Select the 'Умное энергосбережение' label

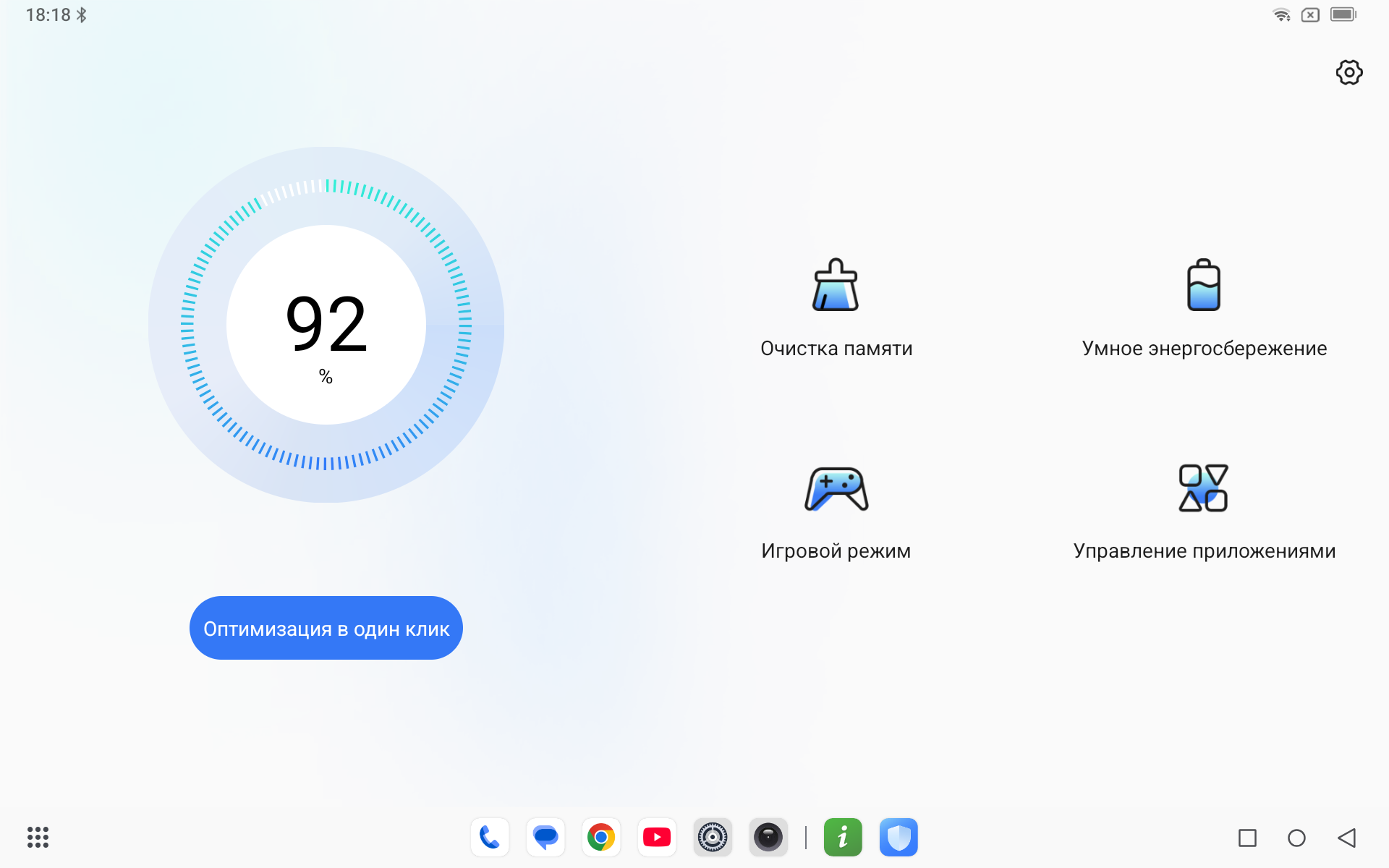coord(1204,349)
